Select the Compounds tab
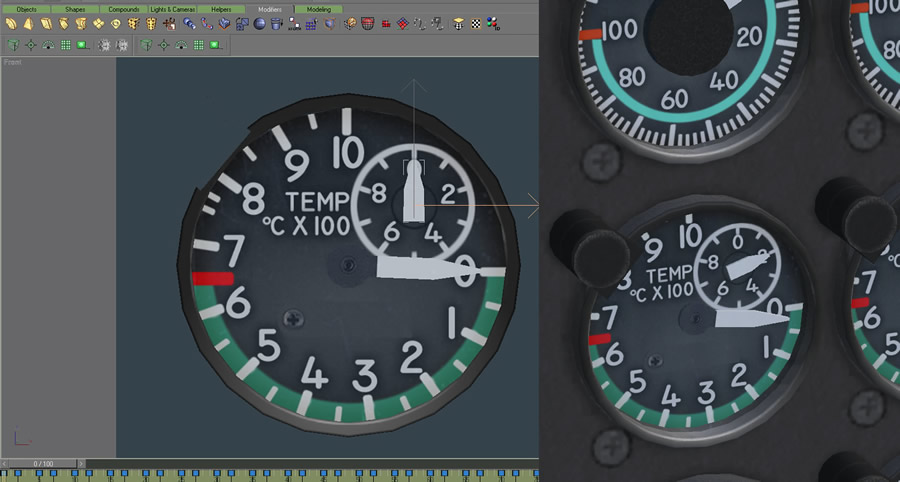 pyautogui.click(x=124, y=9)
